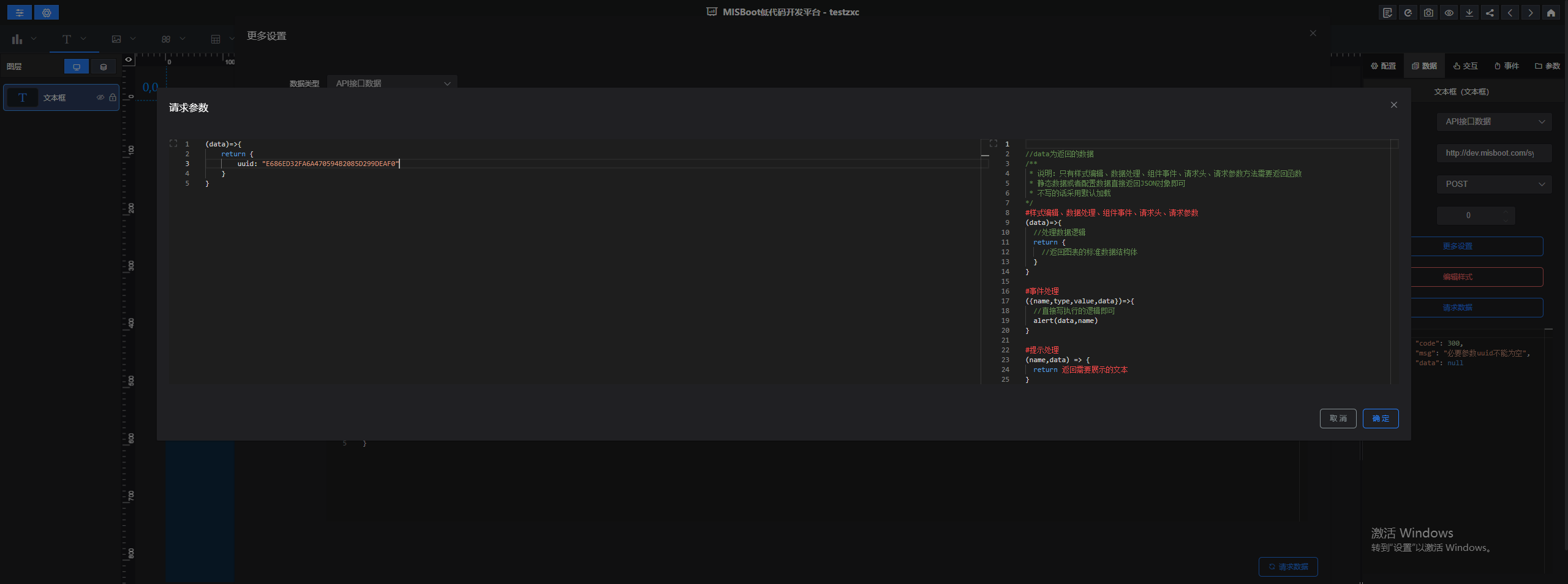This screenshot has width=1568, height=584.
Task: Toggle fullscreen on right example editor
Action: pos(993,143)
